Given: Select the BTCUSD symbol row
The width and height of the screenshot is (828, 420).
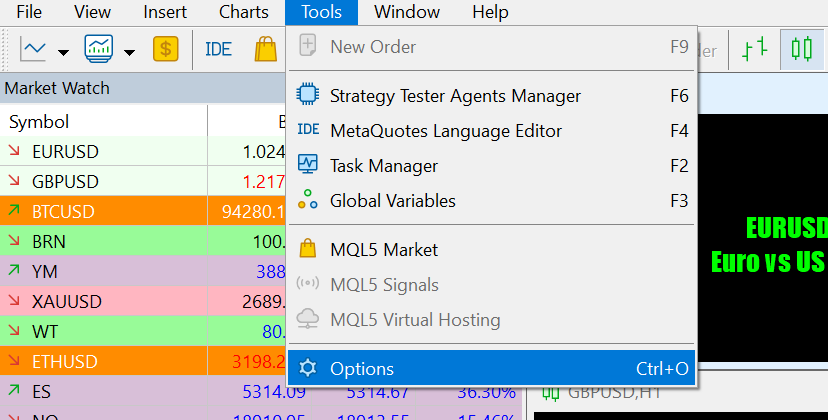Looking at the screenshot, I should click(x=143, y=211).
